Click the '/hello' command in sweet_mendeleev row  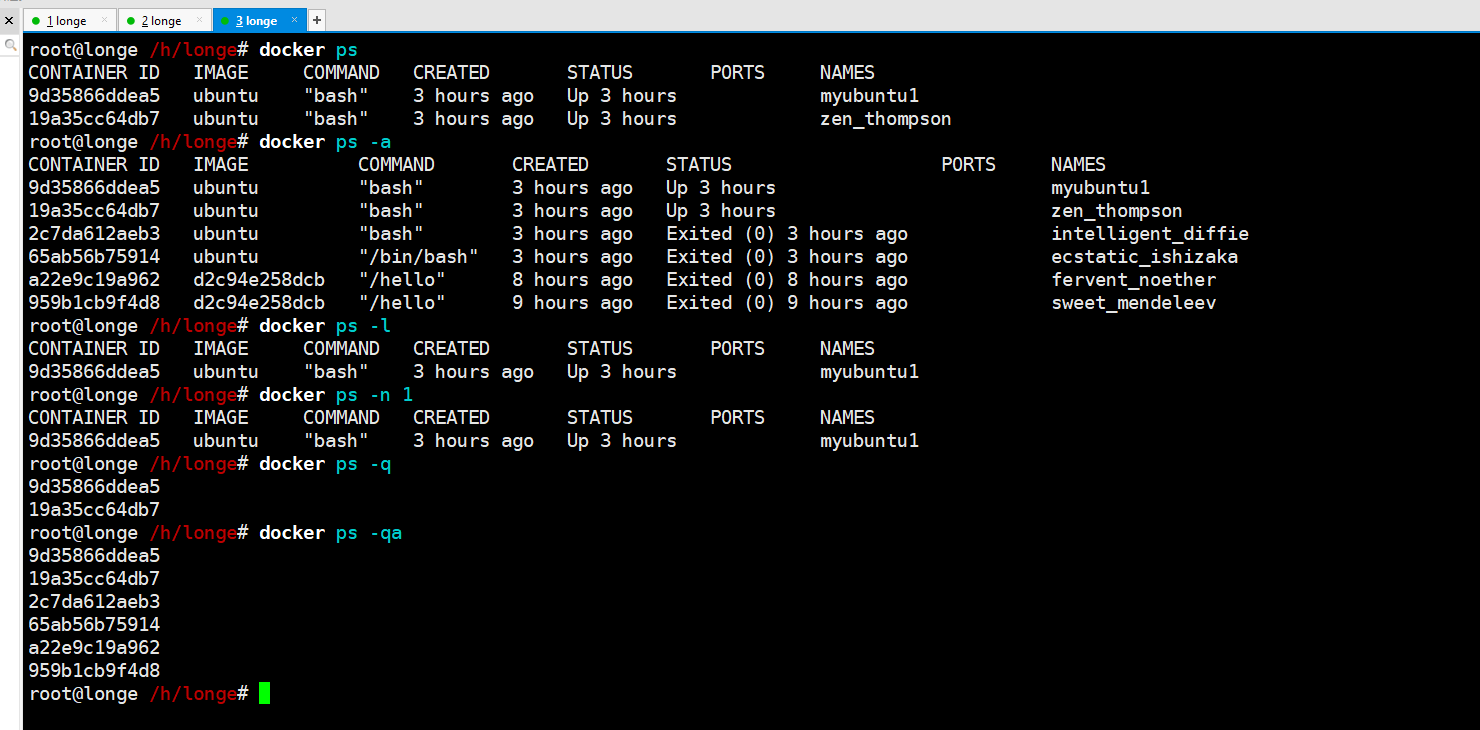click(402, 303)
